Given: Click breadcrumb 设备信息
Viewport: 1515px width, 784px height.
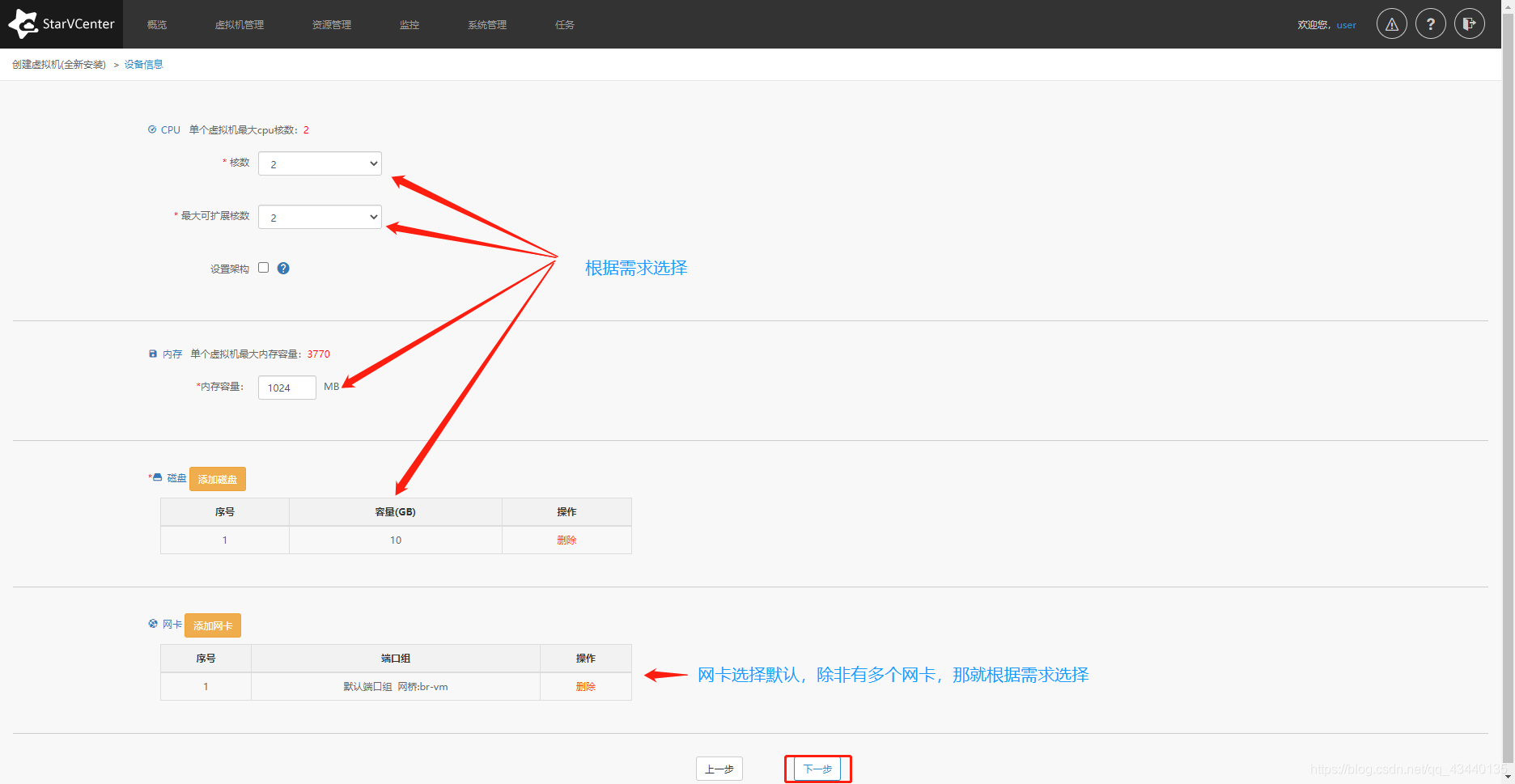Looking at the screenshot, I should point(143,65).
